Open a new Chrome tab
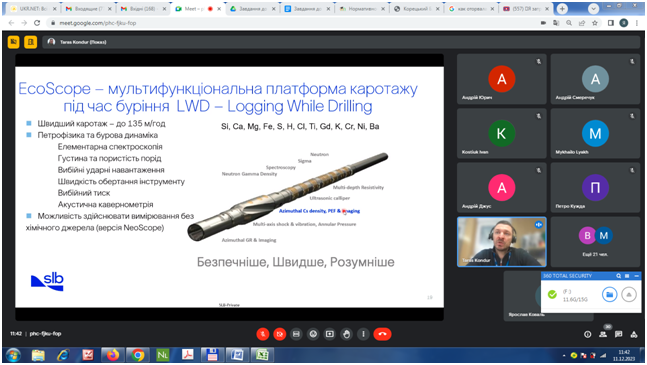647x365 pixels. coord(562,9)
